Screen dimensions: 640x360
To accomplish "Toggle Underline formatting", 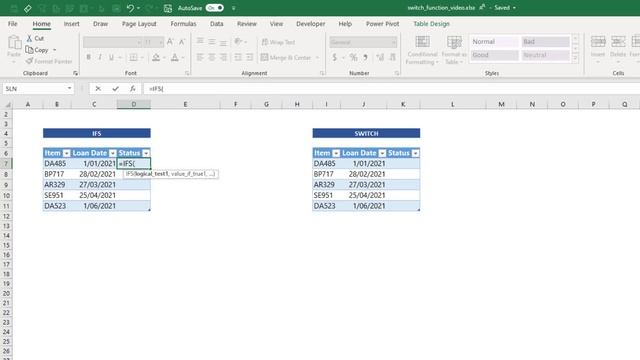I will (x=111, y=58).
